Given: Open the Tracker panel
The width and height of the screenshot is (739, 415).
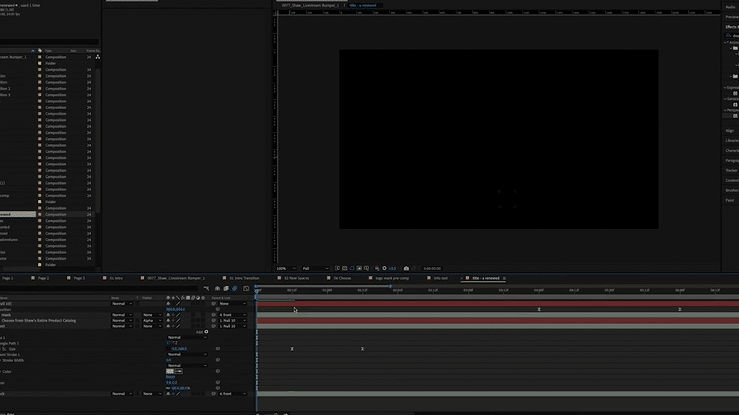Looking at the screenshot, I should (731, 170).
